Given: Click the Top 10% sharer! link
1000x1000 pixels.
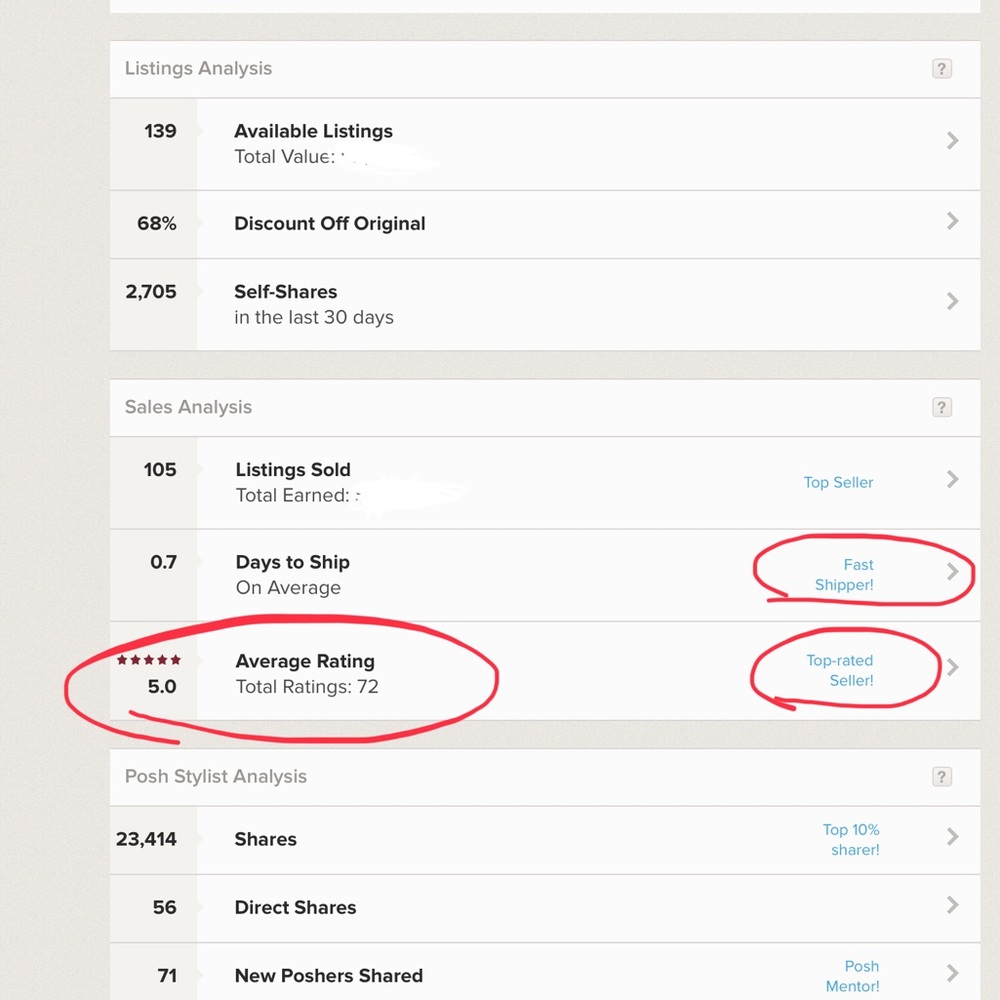Looking at the screenshot, I should pos(851,840).
